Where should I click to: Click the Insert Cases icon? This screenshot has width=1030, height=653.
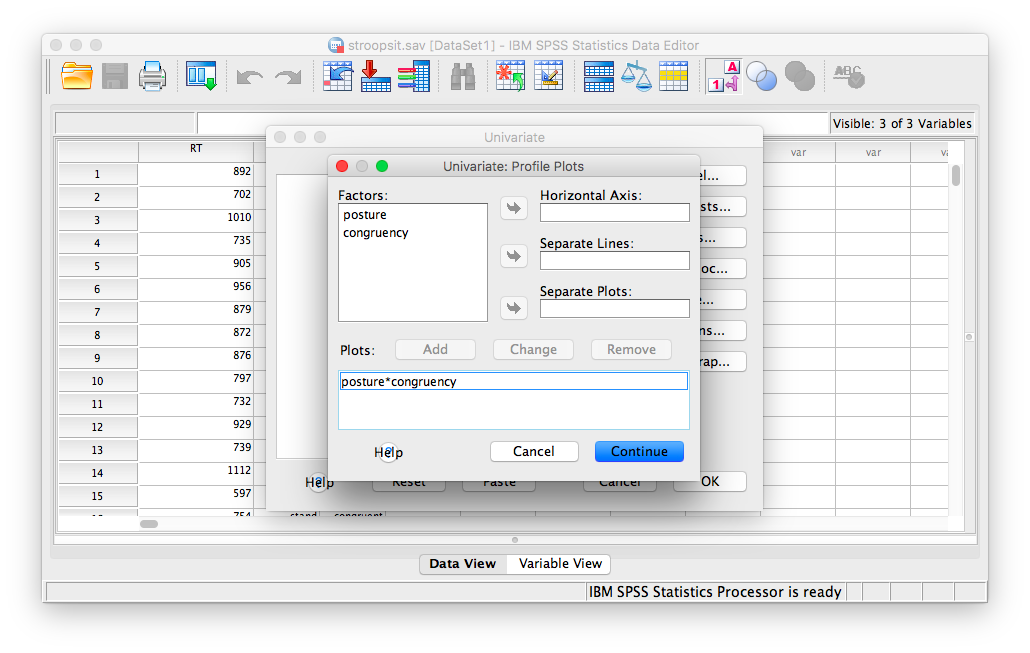pyautogui.click(x=510, y=76)
